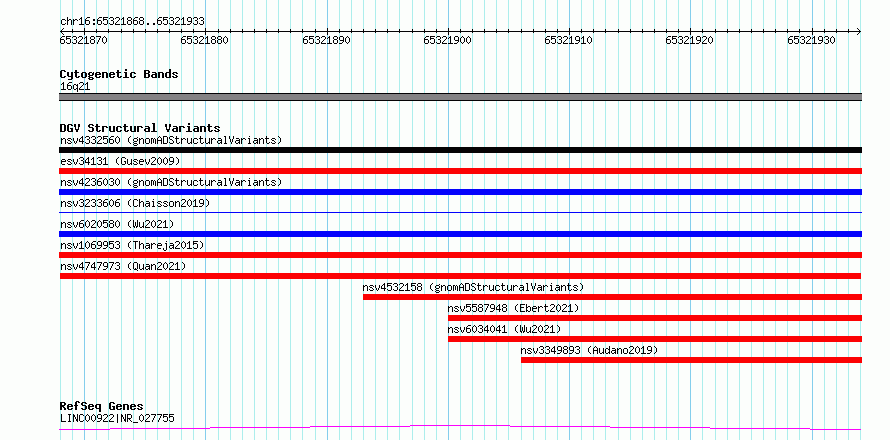Click the thin blue line under nsv3233606

(460, 212)
